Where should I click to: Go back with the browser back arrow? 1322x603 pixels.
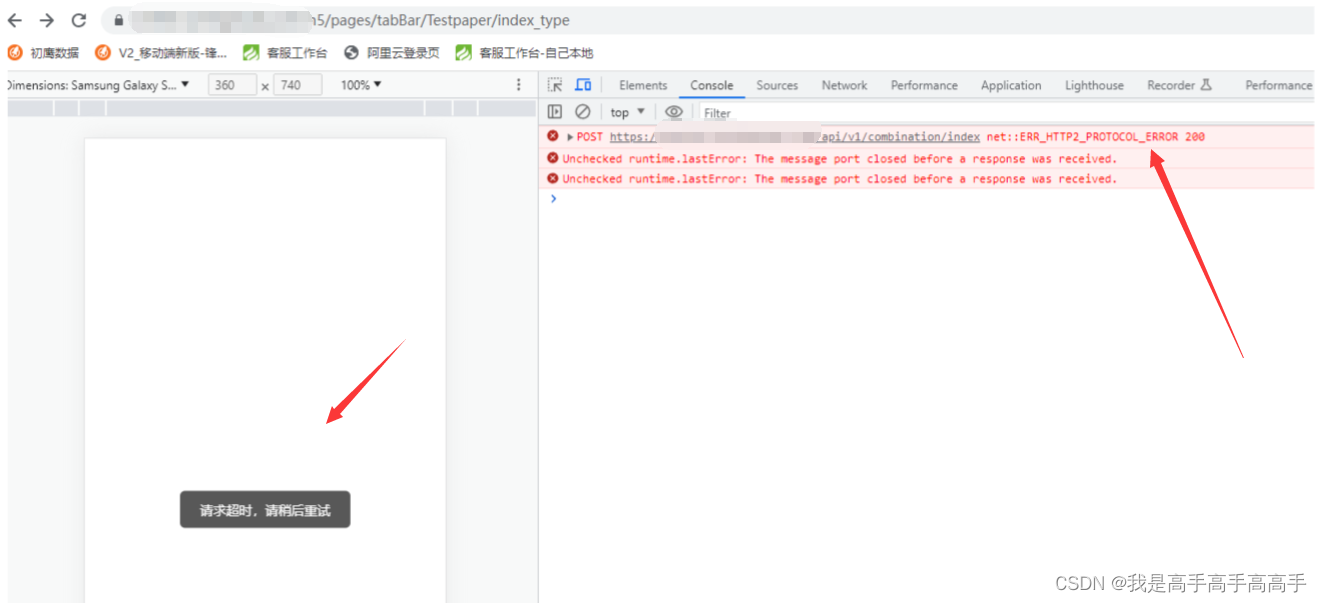(15, 20)
